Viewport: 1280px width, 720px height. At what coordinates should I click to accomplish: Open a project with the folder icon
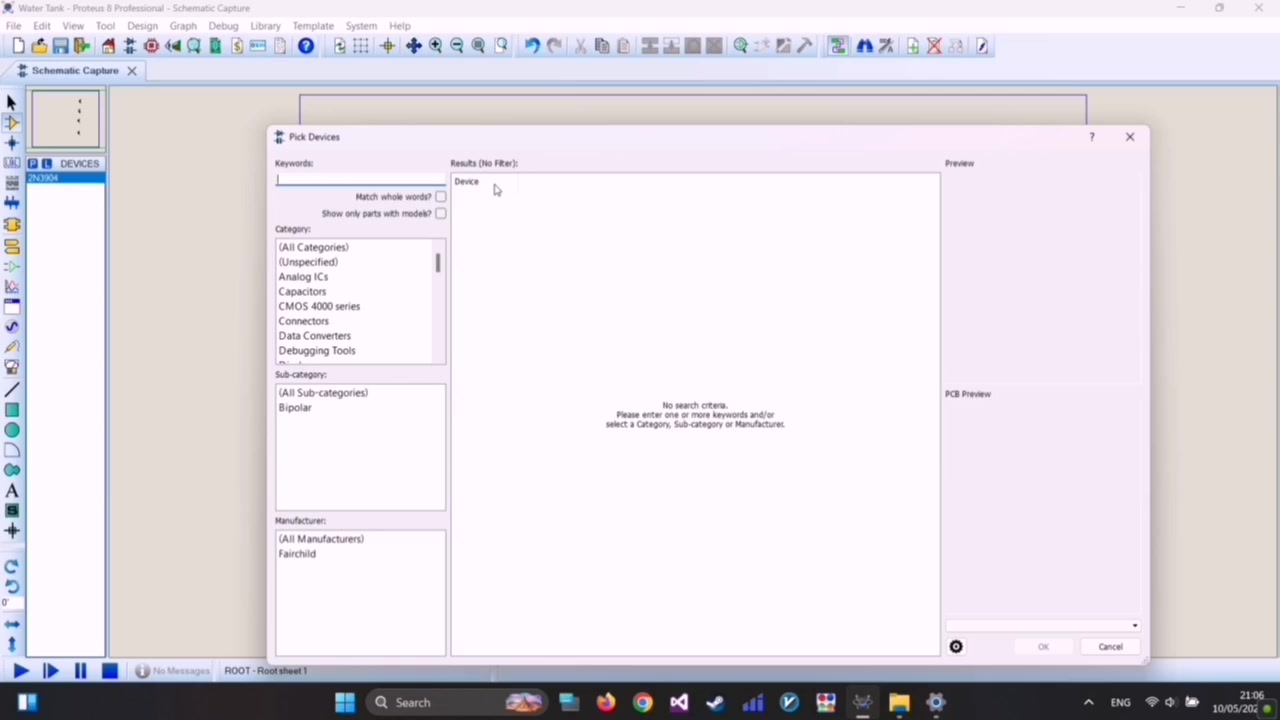pos(39,46)
